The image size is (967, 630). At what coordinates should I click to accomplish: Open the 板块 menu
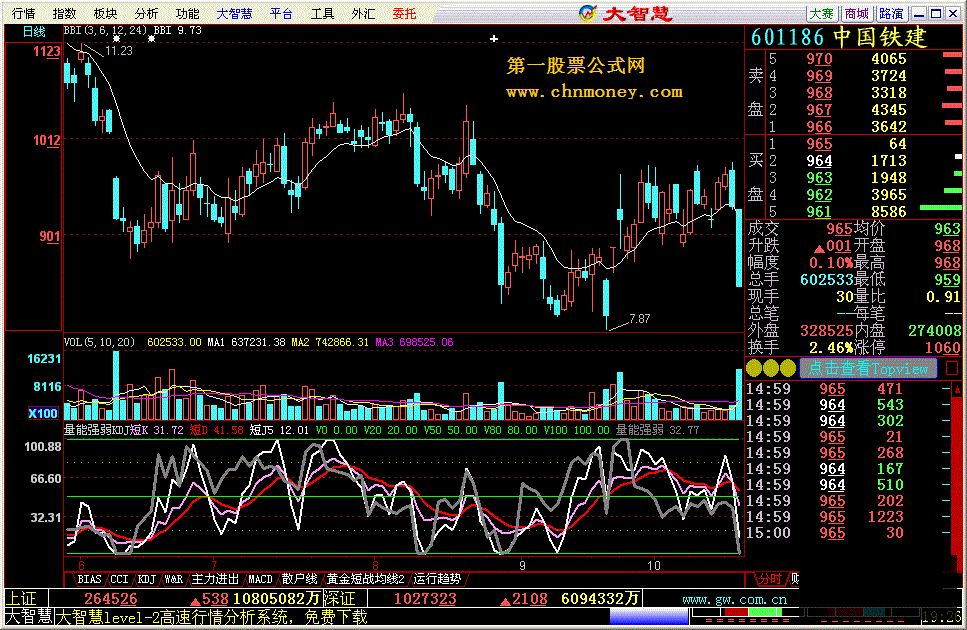105,13
